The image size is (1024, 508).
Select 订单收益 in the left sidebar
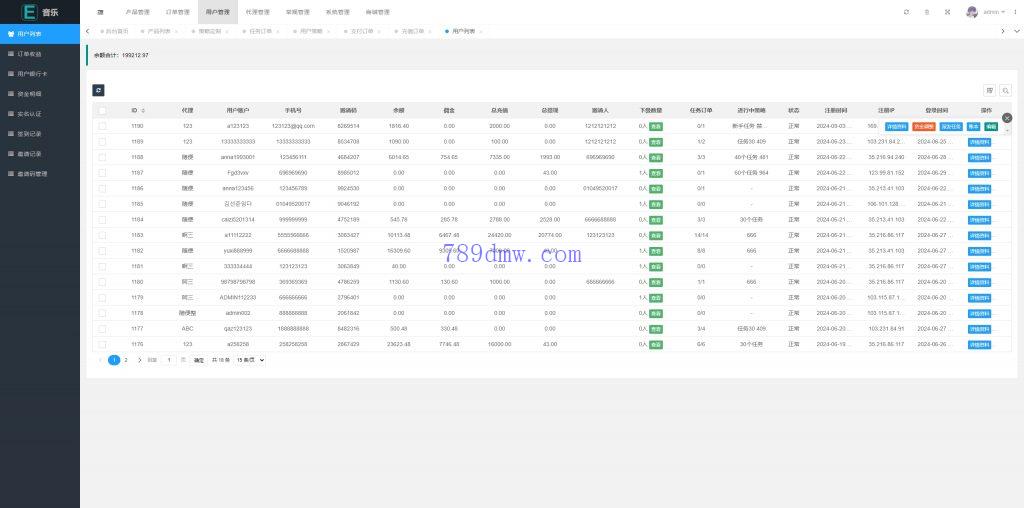coord(30,53)
